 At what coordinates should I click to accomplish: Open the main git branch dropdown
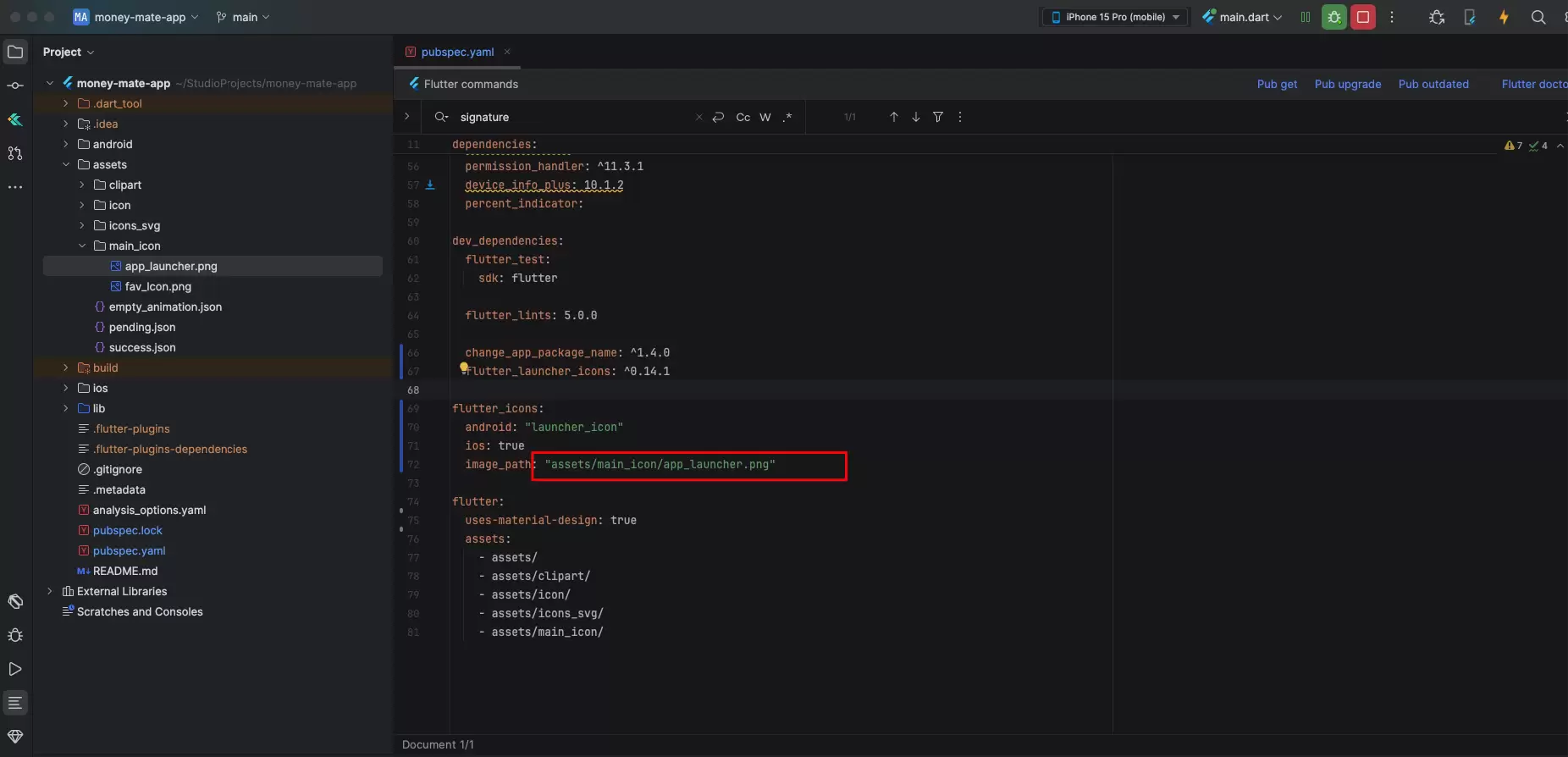coord(243,17)
